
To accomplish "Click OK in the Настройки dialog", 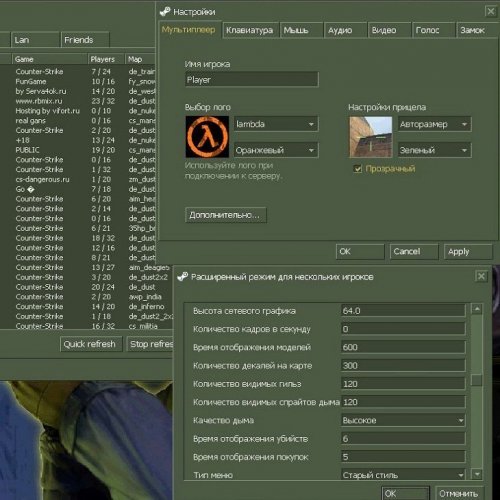I will [x=360, y=251].
